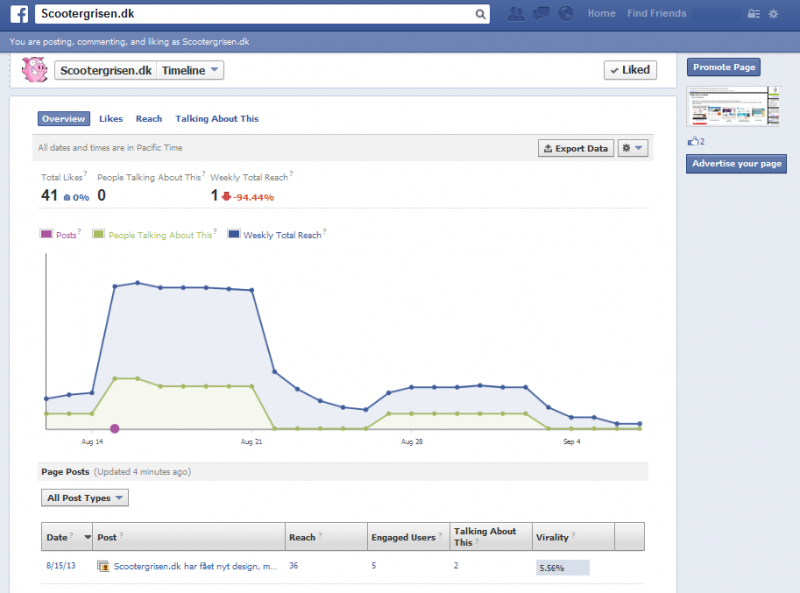Image resolution: width=800 pixels, height=593 pixels.
Task: Click the post type icon in the 8/15/13 row
Action: (x=103, y=566)
